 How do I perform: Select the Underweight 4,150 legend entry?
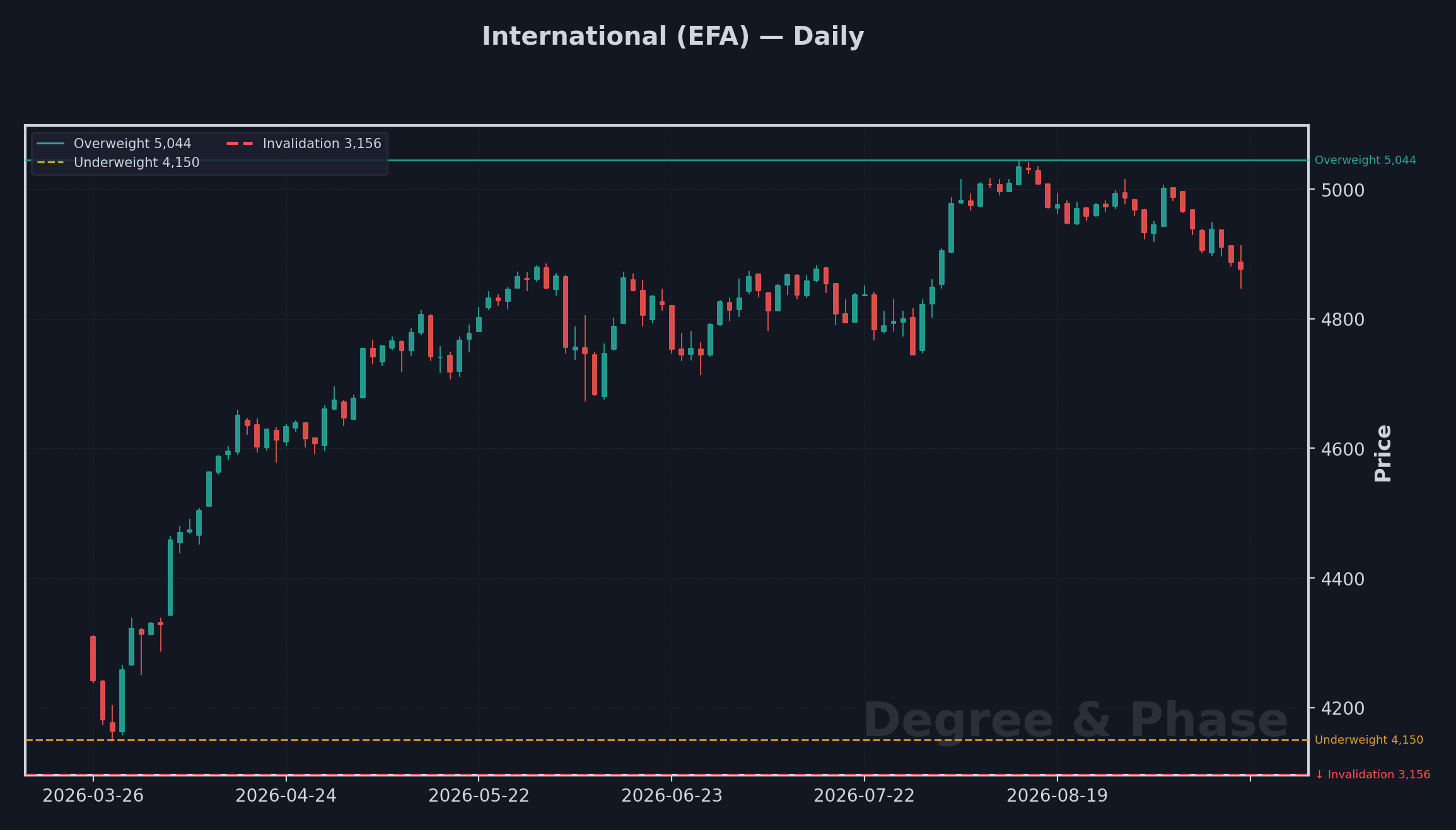[118, 163]
